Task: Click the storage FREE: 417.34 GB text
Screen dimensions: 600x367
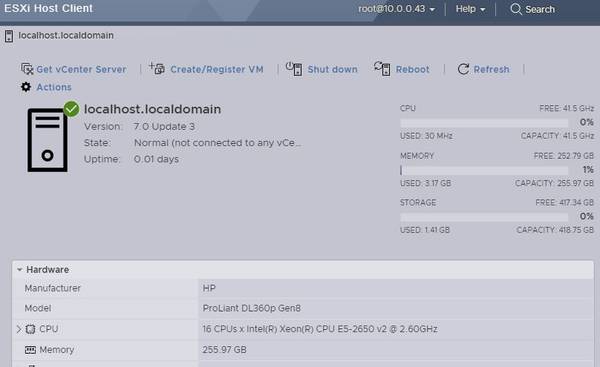Action: pyautogui.click(x=564, y=203)
